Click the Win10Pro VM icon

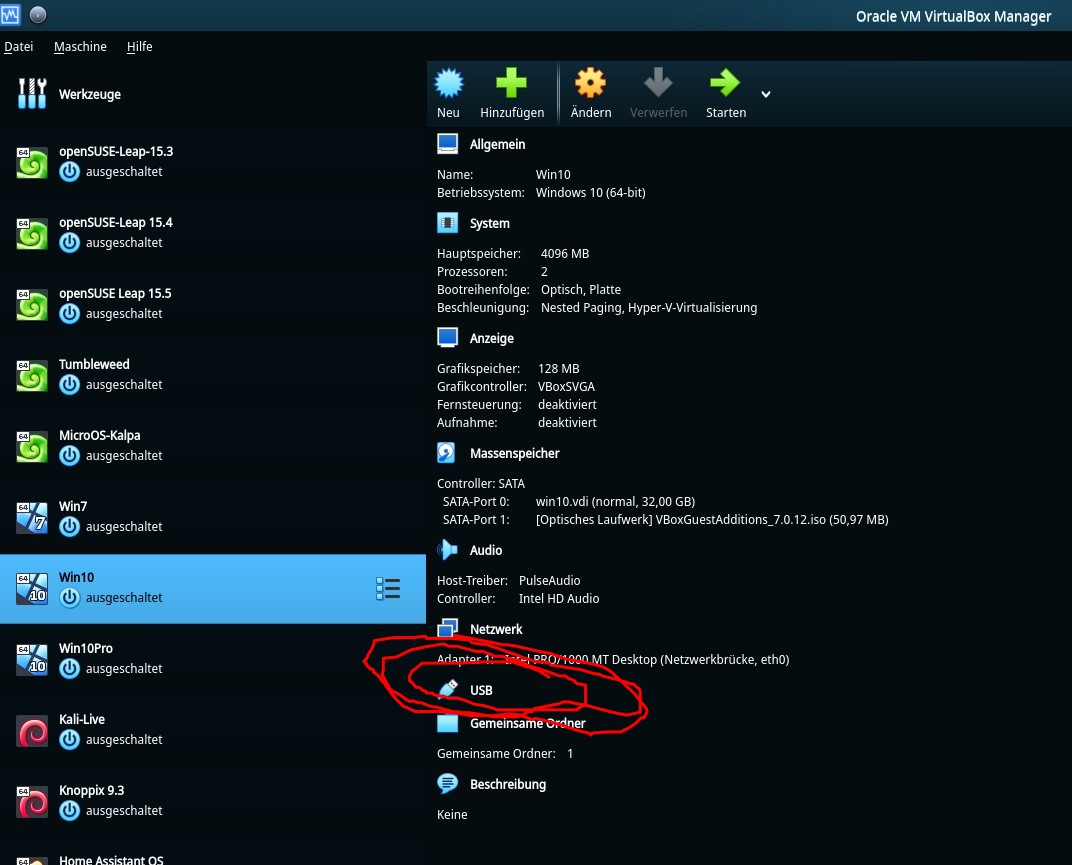[x=32, y=659]
